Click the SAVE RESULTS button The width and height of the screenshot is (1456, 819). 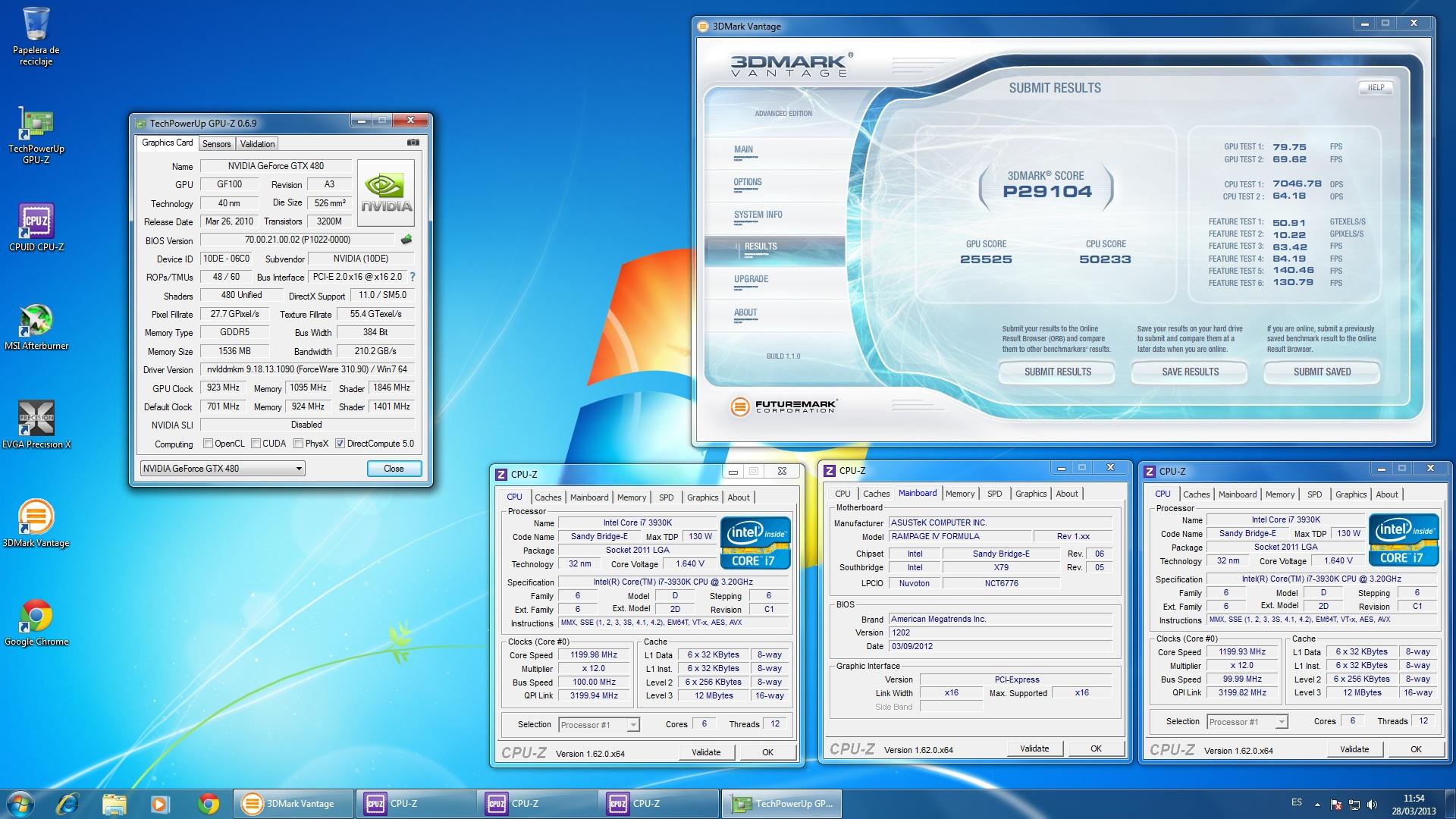tap(1190, 372)
